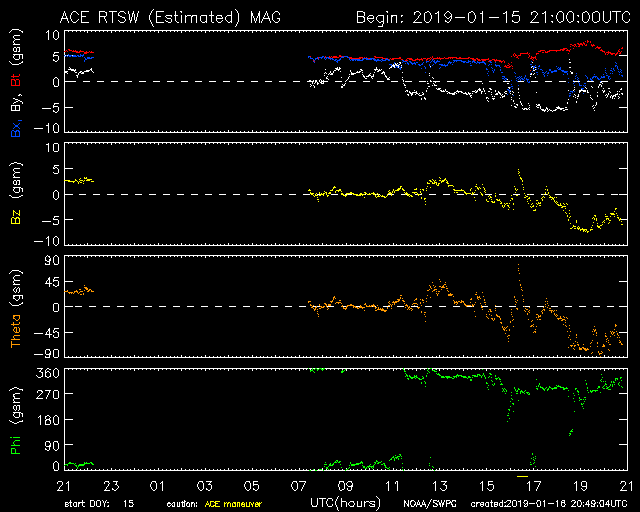
Task: Click the 19 hour tick label
Action: [x=579, y=486]
